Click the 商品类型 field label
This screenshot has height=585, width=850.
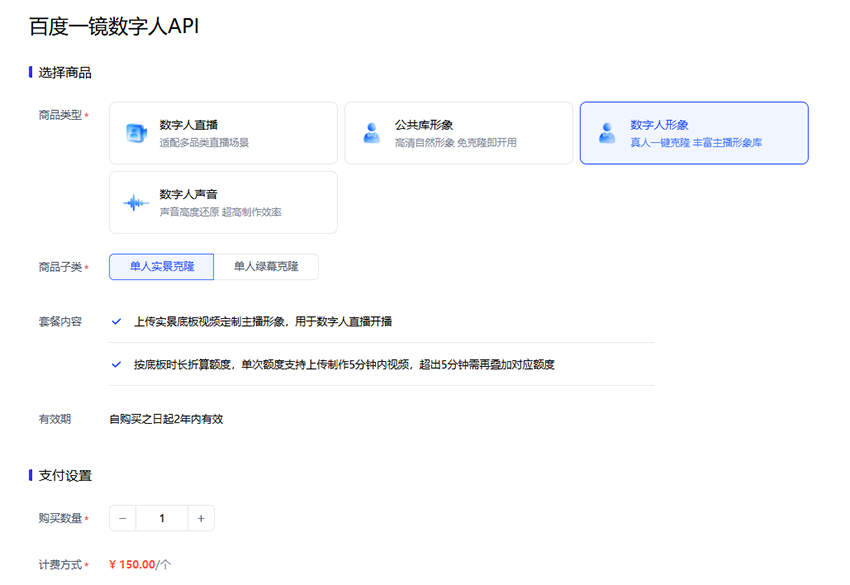pyautogui.click(x=60, y=115)
